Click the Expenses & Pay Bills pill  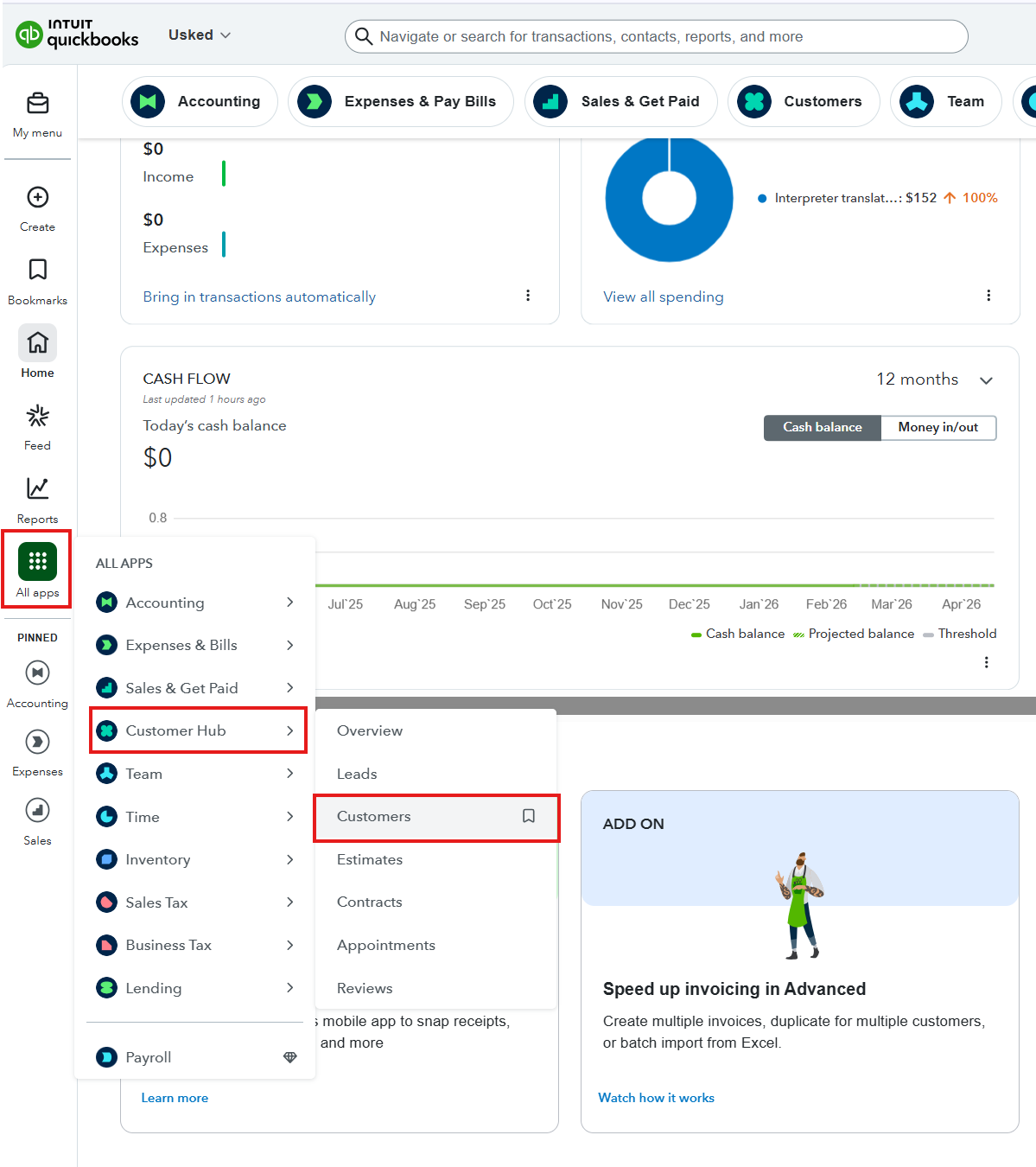(x=401, y=101)
